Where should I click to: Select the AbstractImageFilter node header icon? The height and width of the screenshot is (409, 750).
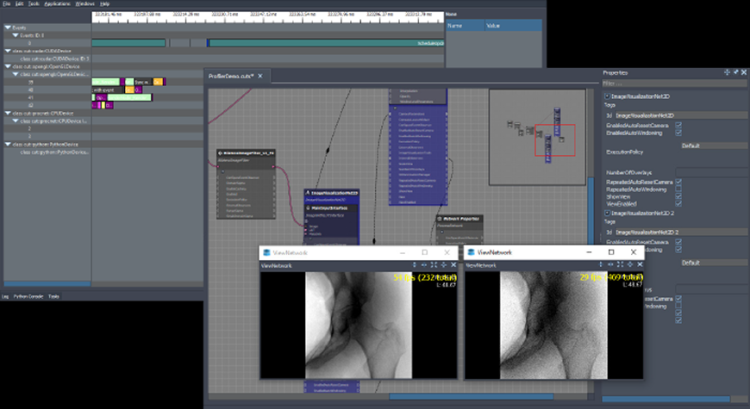tap(221, 153)
